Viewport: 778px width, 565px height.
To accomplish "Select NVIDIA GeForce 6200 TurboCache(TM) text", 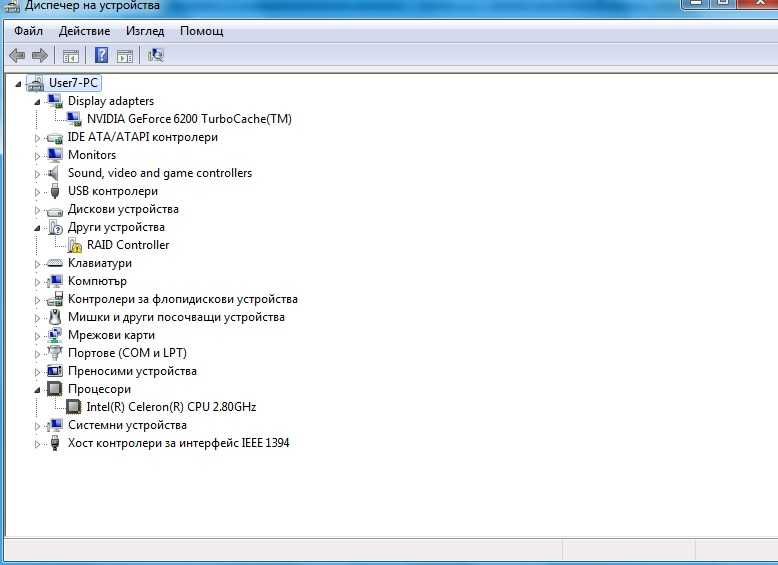I will (189, 119).
